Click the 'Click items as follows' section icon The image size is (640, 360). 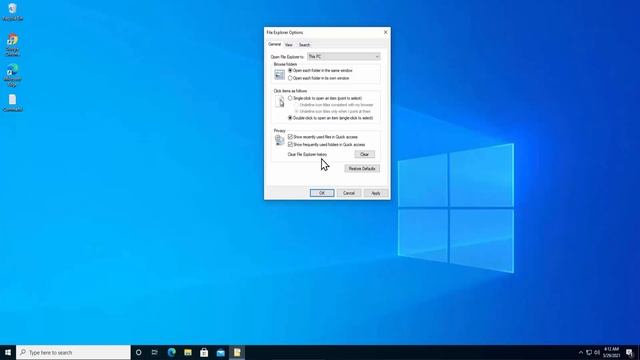click(x=280, y=102)
